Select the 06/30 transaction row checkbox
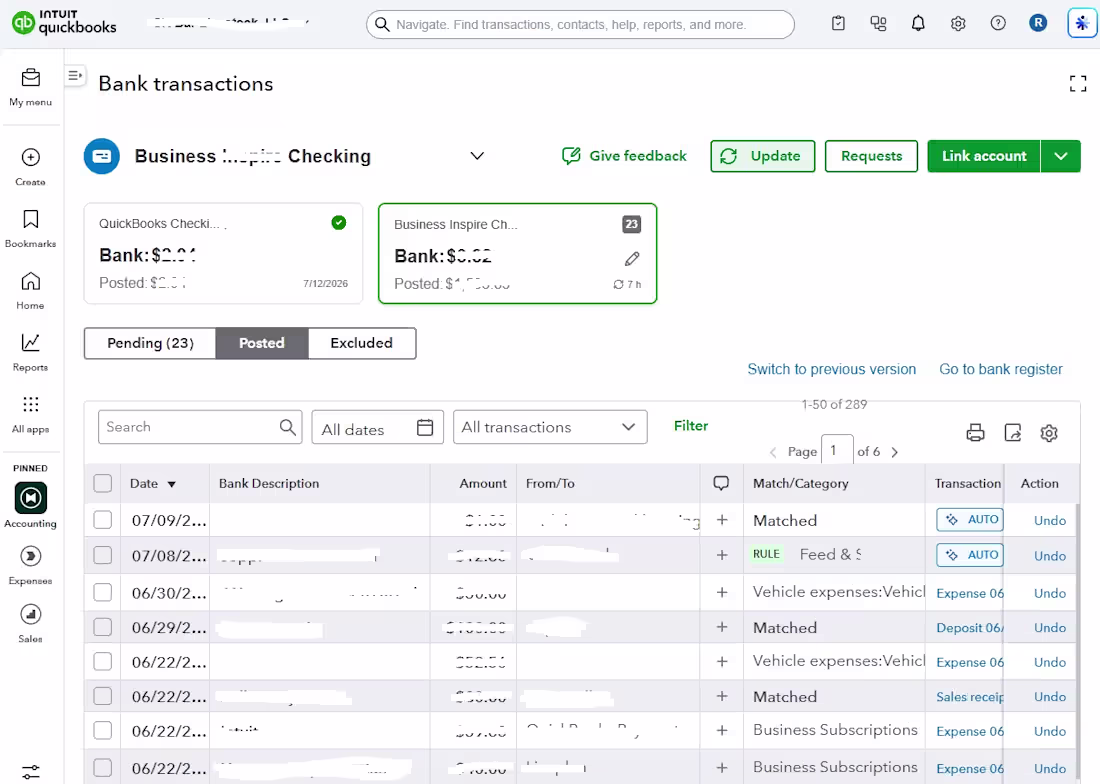Image resolution: width=1100 pixels, height=784 pixels. [102, 593]
